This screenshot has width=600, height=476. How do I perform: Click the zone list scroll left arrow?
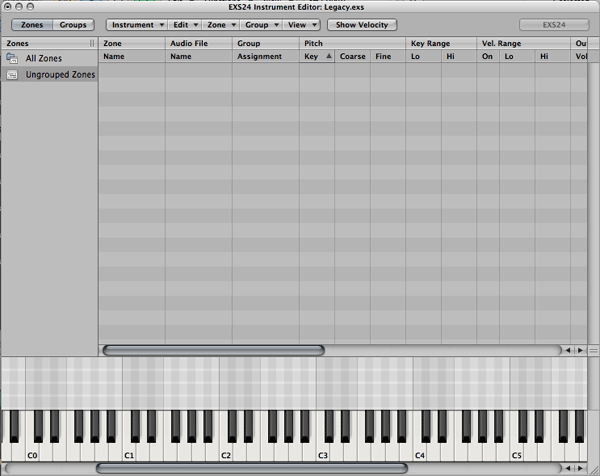coord(568,350)
